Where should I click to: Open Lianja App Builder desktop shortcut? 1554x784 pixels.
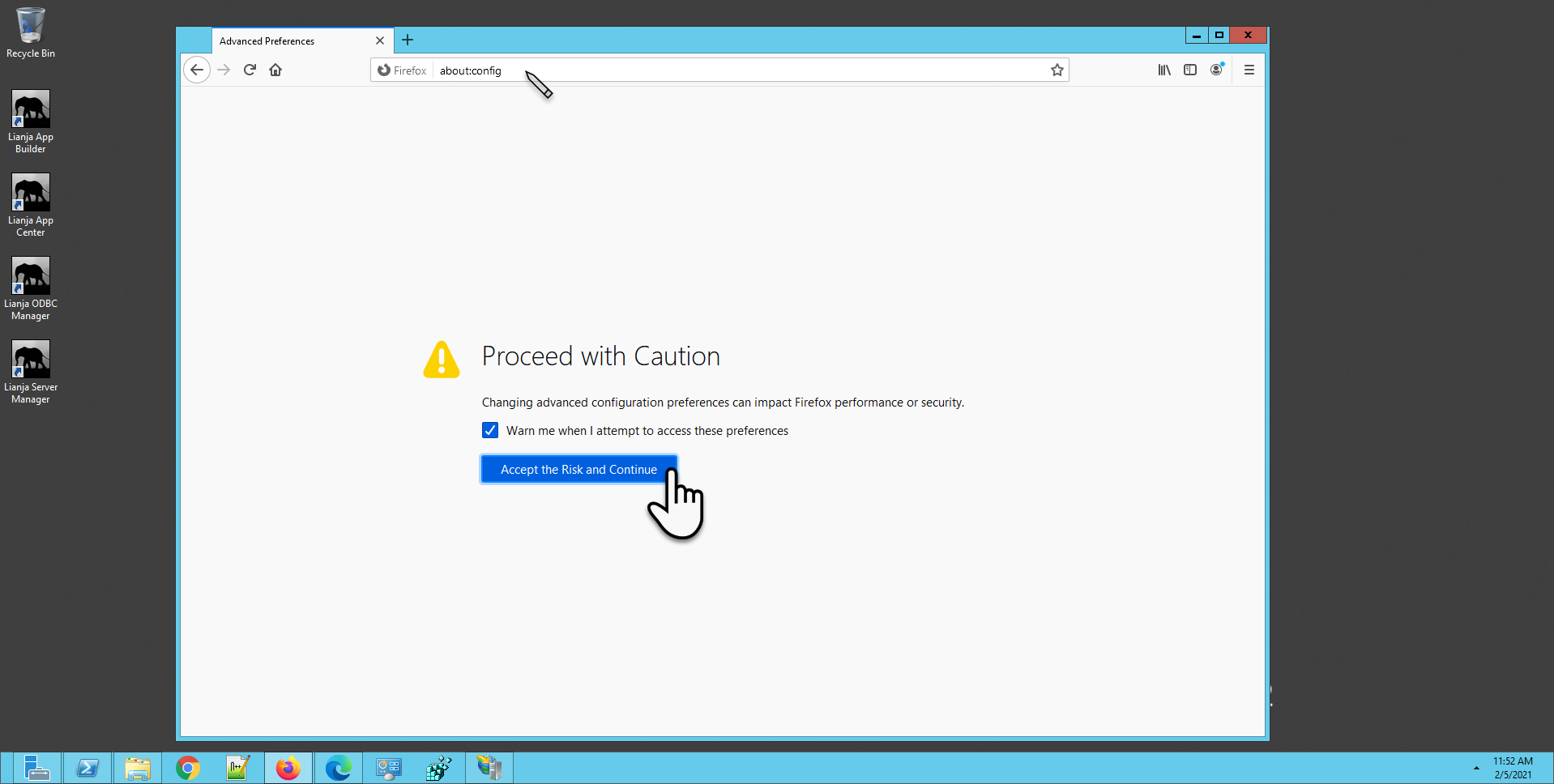point(31,121)
